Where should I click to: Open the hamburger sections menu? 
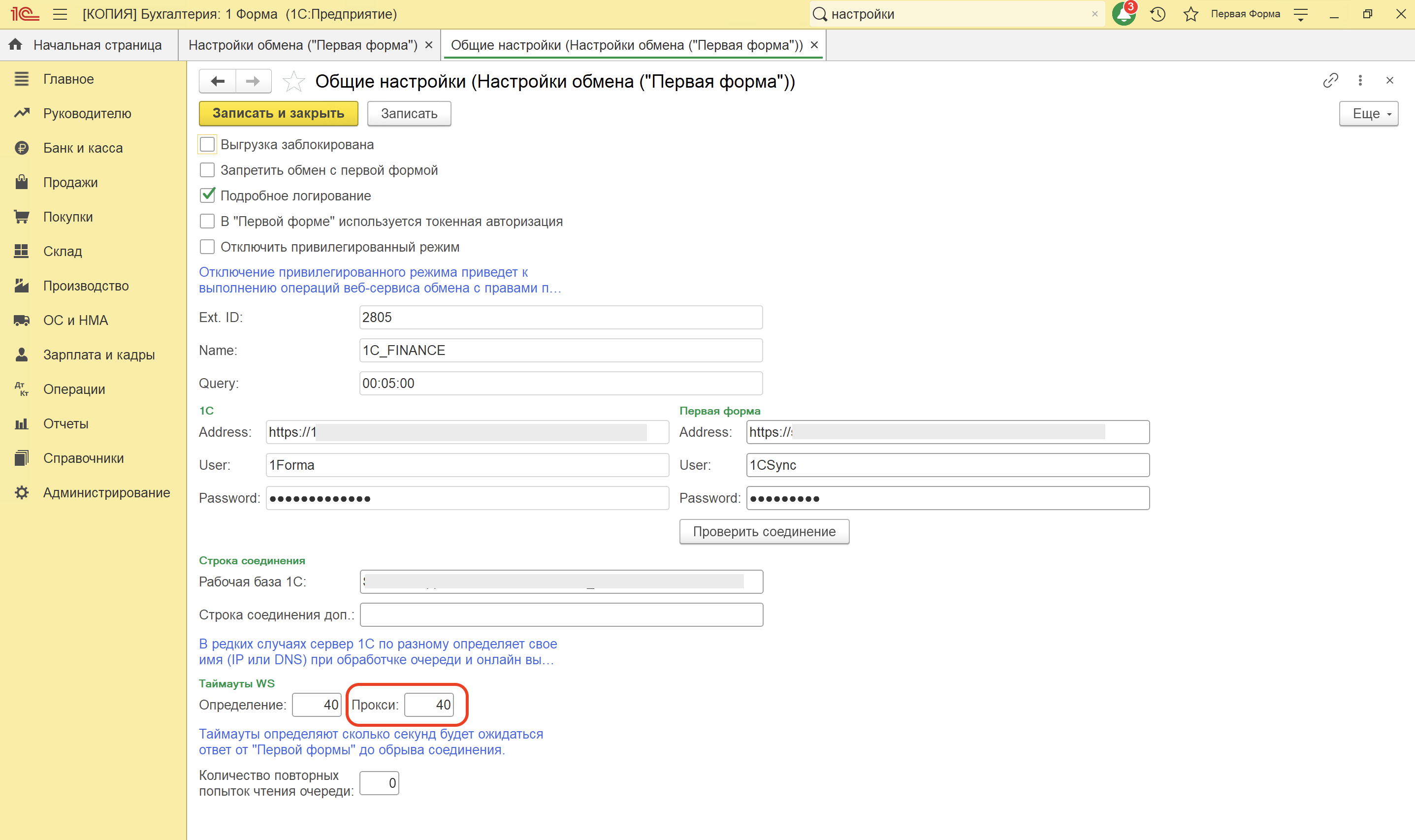click(x=60, y=14)
